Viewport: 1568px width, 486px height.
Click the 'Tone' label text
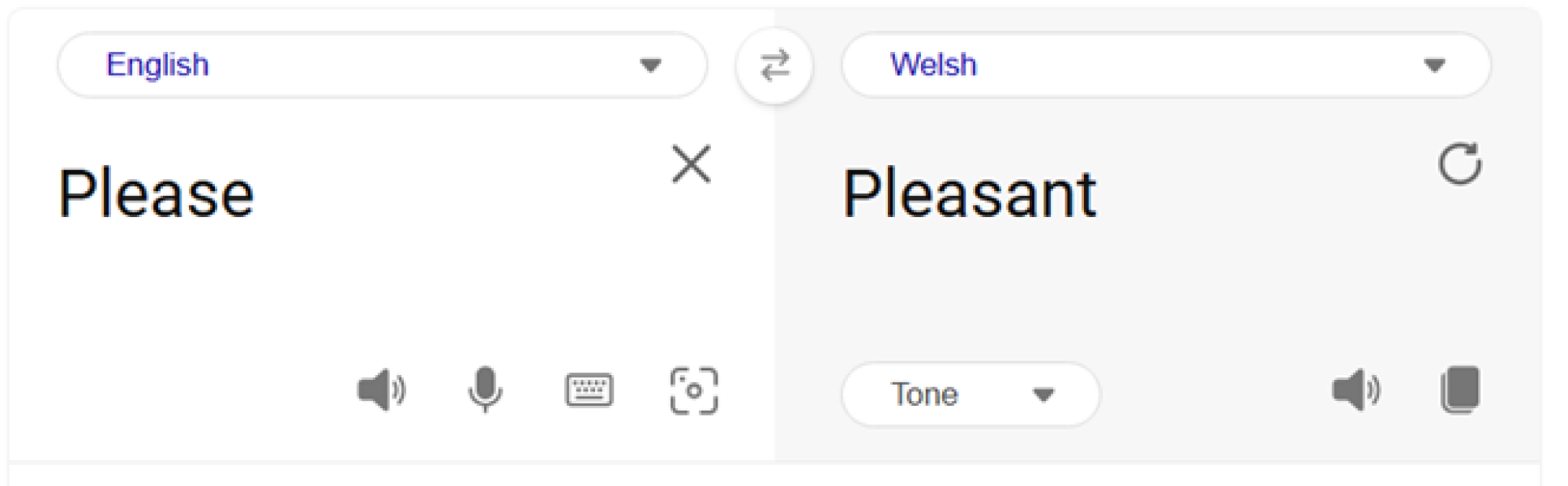(924, 394)
